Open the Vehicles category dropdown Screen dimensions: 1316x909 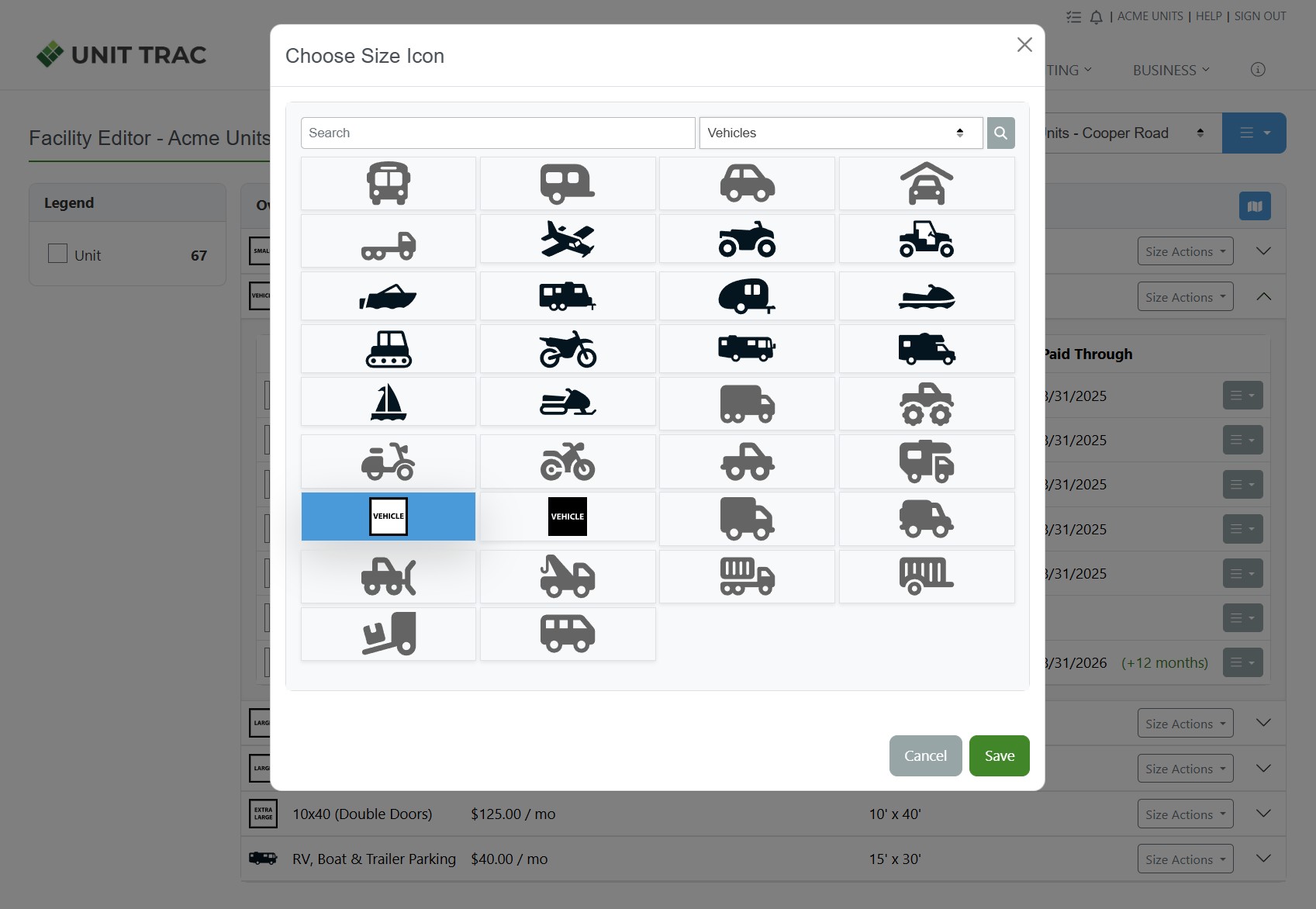click(x=841, y=133)
